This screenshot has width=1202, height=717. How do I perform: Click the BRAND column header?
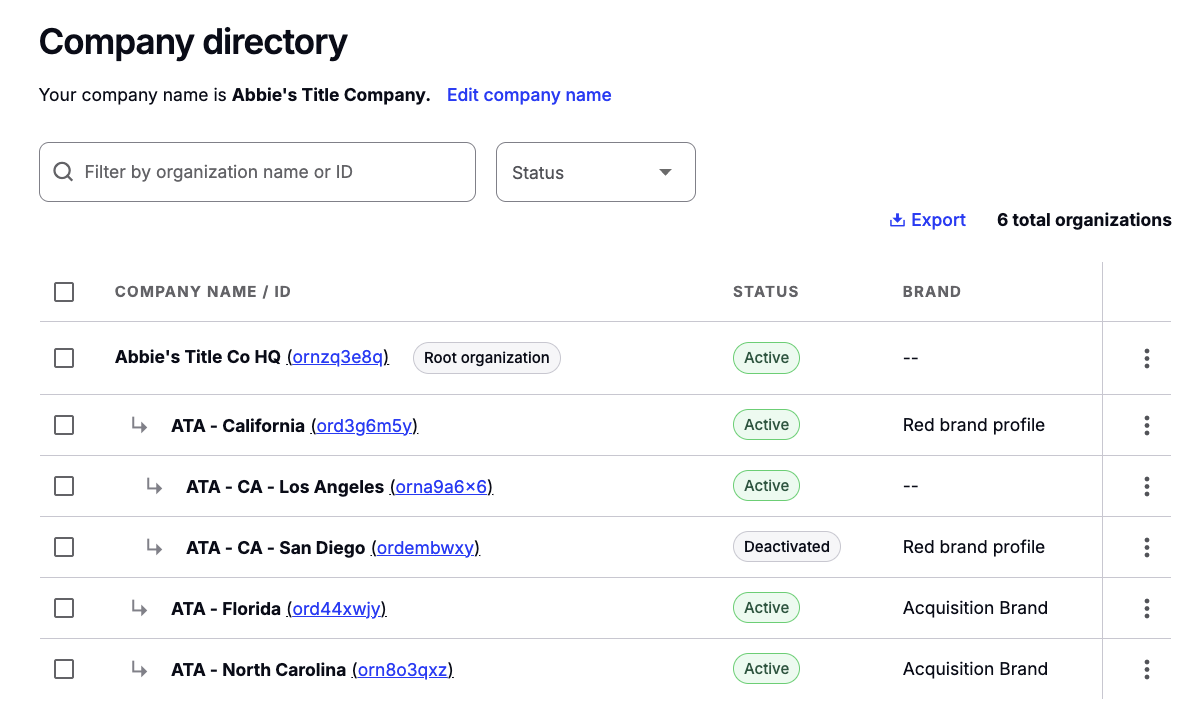pyautogui.click(x=932, y=292)
